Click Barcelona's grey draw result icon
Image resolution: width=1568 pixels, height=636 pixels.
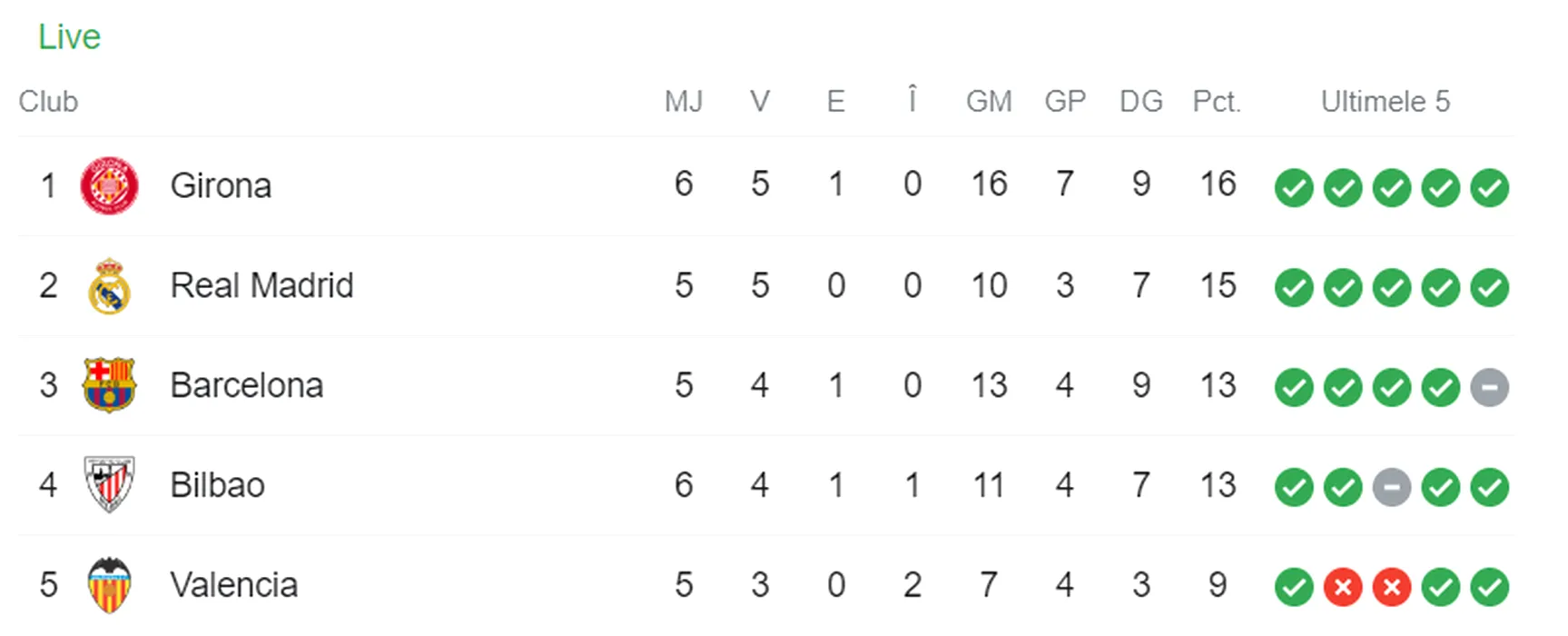[1489, 387]
